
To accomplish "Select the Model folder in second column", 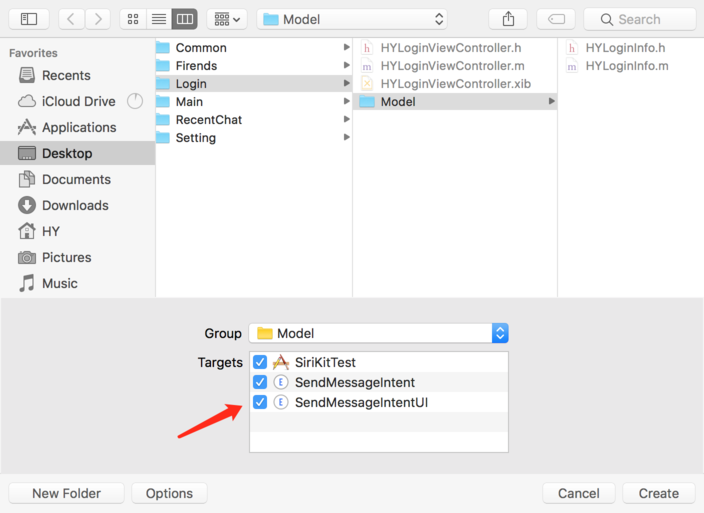I will [455, 101].
